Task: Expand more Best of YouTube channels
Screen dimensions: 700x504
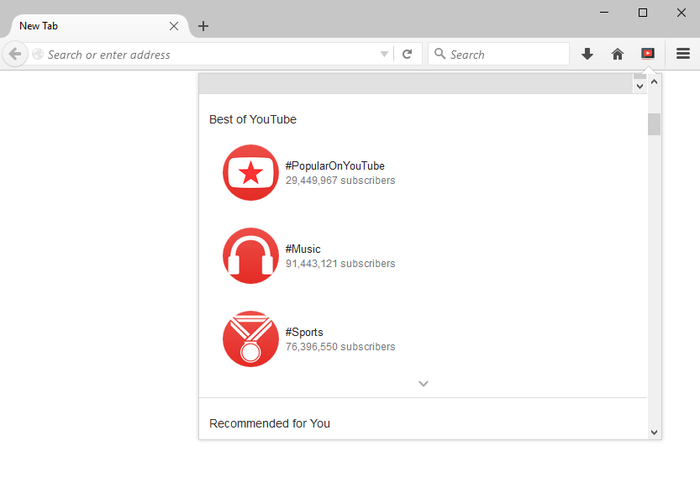Action: pos(423,383)
